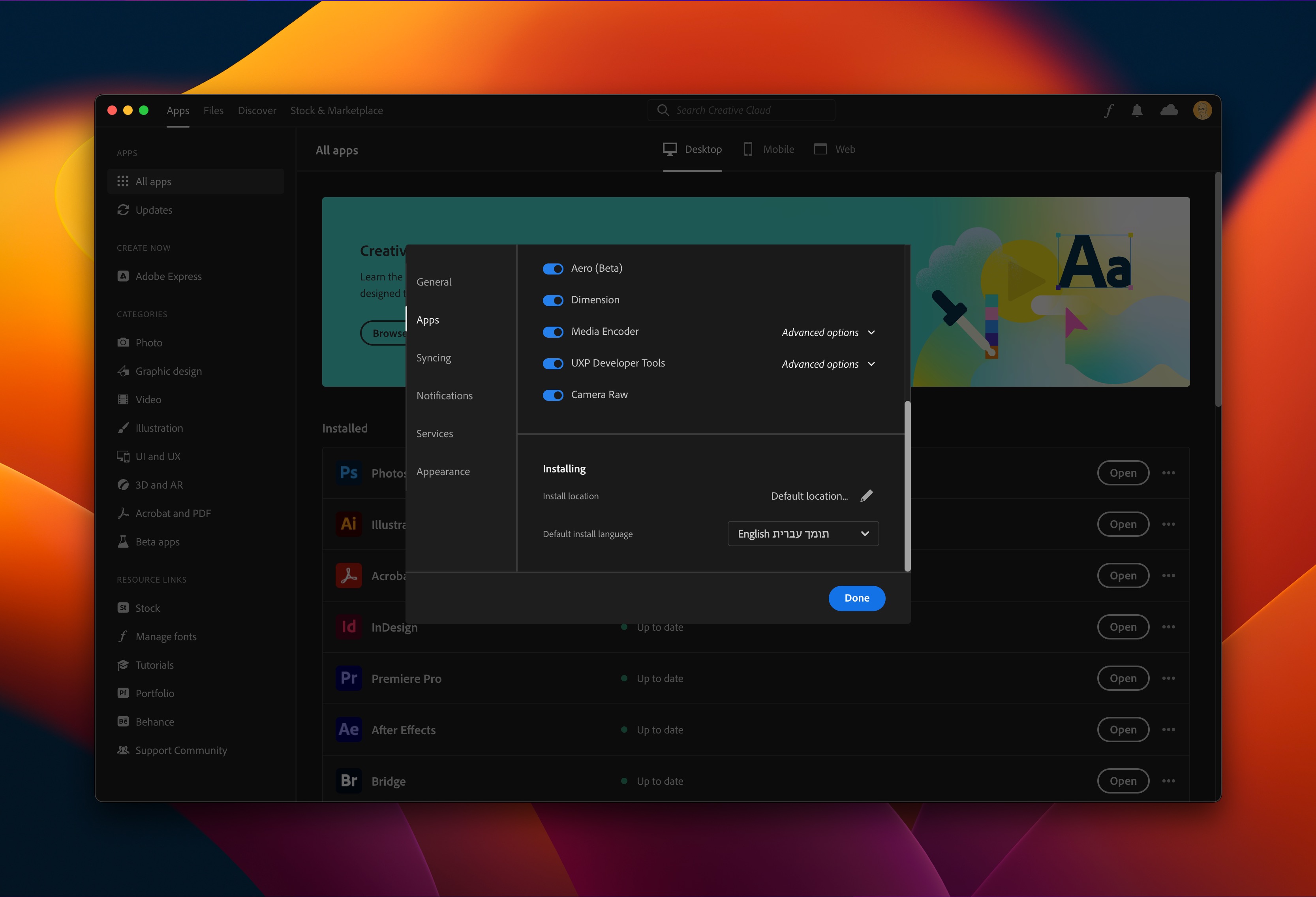Click the Bridge app icon
This screenshot has width=1316, height=897.
click(348, 781)
